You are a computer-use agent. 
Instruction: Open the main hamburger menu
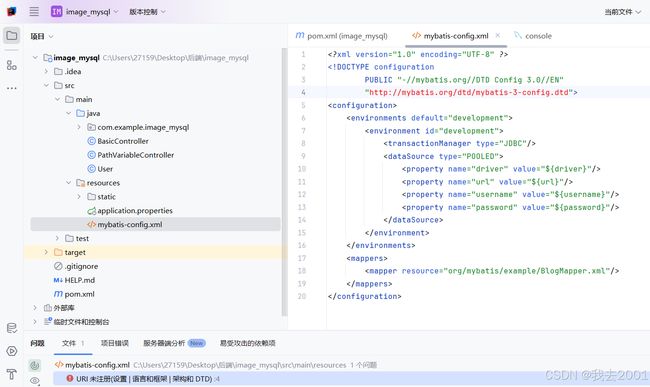(34, 12)
